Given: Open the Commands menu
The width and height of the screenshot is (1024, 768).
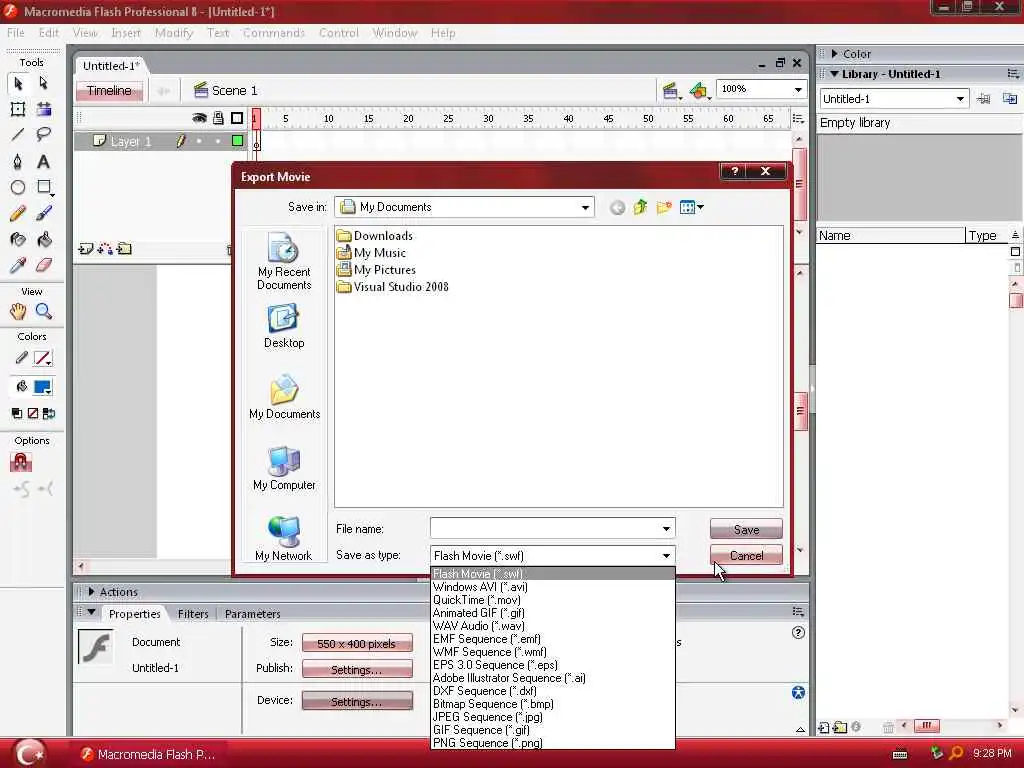Looking at the screenshot, I should (274, 33).
